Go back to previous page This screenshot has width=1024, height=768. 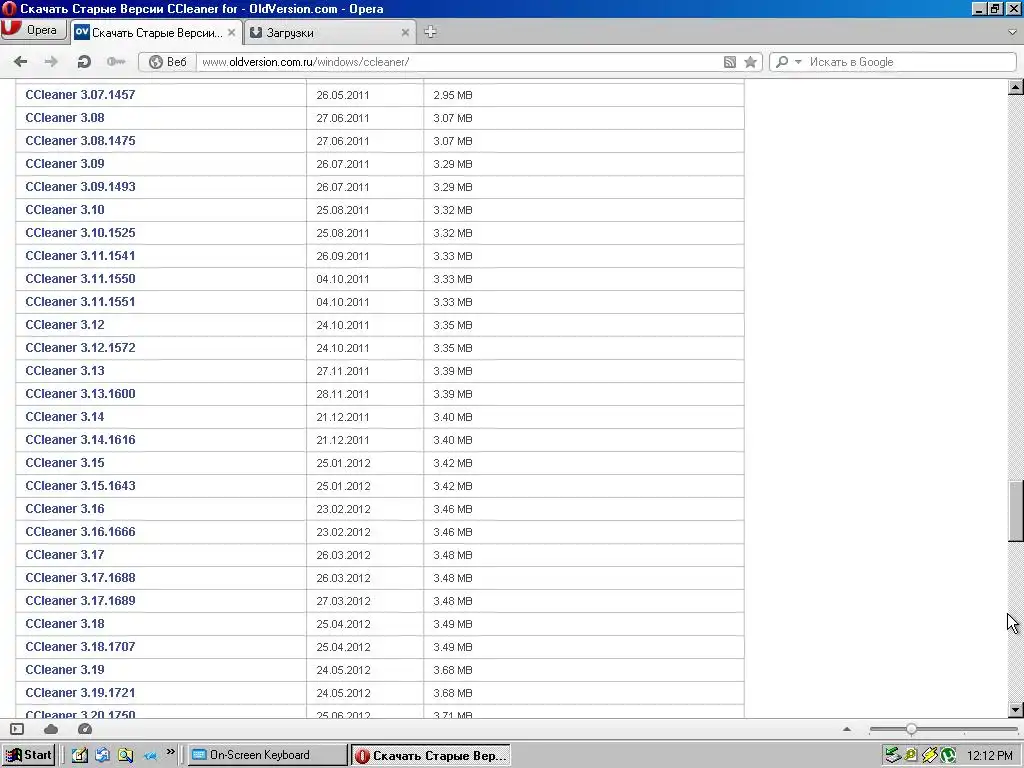(20, 61)
